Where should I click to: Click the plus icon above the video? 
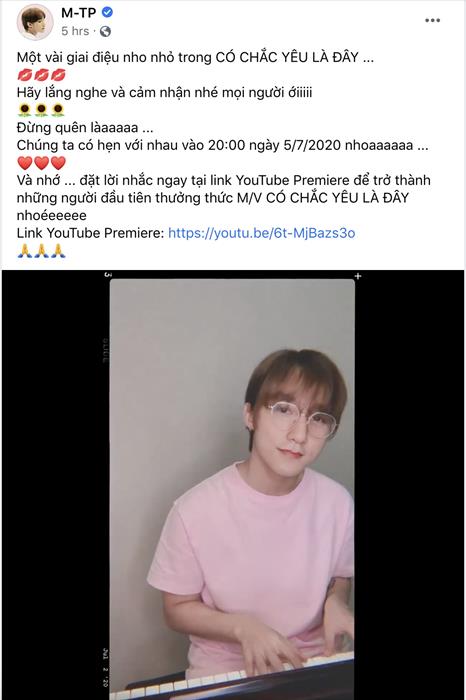point(358,276)
